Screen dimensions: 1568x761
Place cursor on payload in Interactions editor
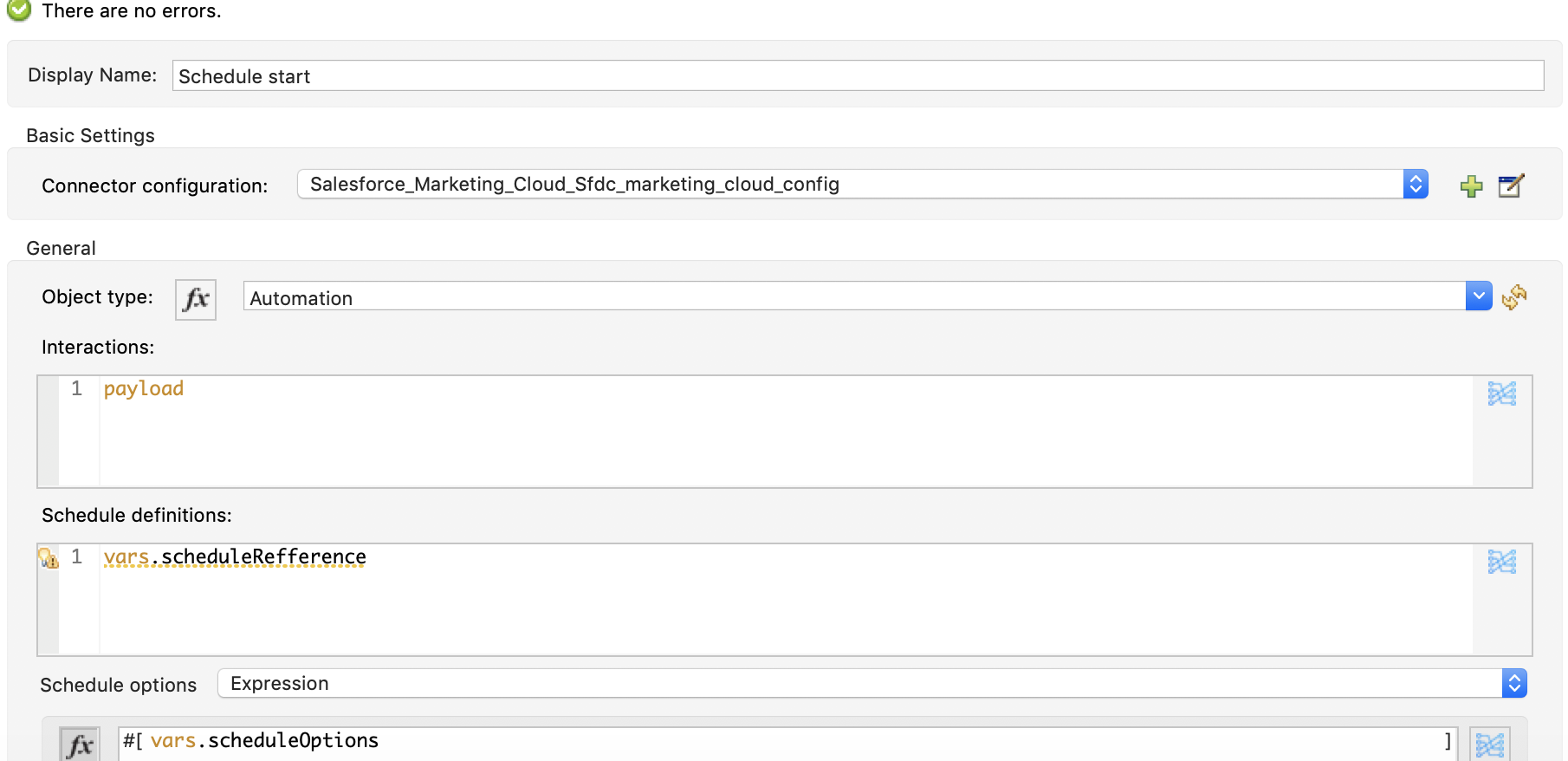point(143,388)
